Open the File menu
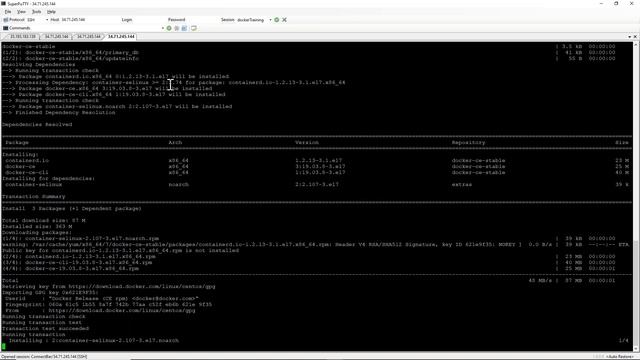640x360 pixels. pyautogui.click(x=8, y=12)
